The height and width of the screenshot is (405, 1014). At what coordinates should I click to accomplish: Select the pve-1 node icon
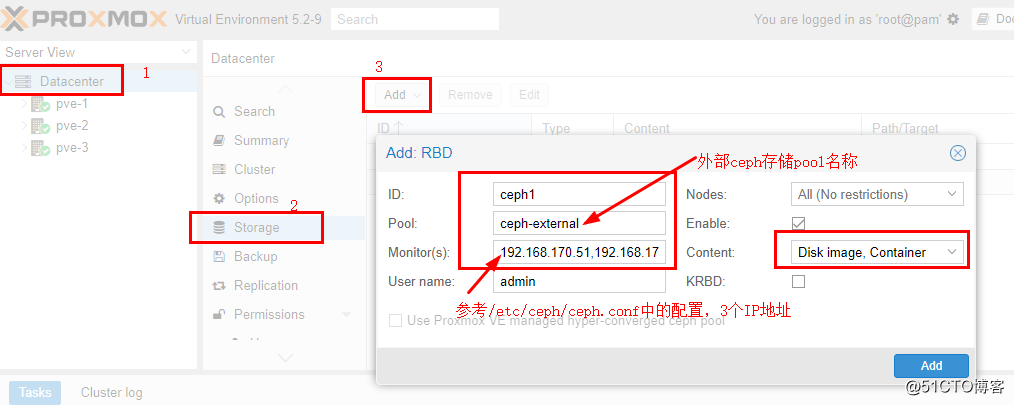41,104
